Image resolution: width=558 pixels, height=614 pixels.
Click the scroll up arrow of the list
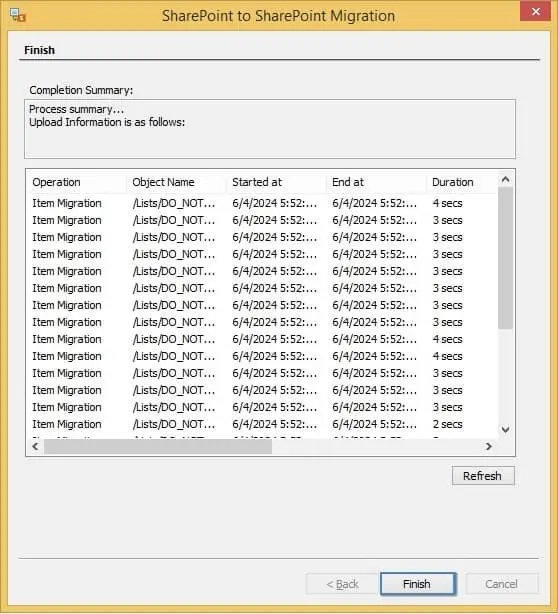[x=505, y=179]
